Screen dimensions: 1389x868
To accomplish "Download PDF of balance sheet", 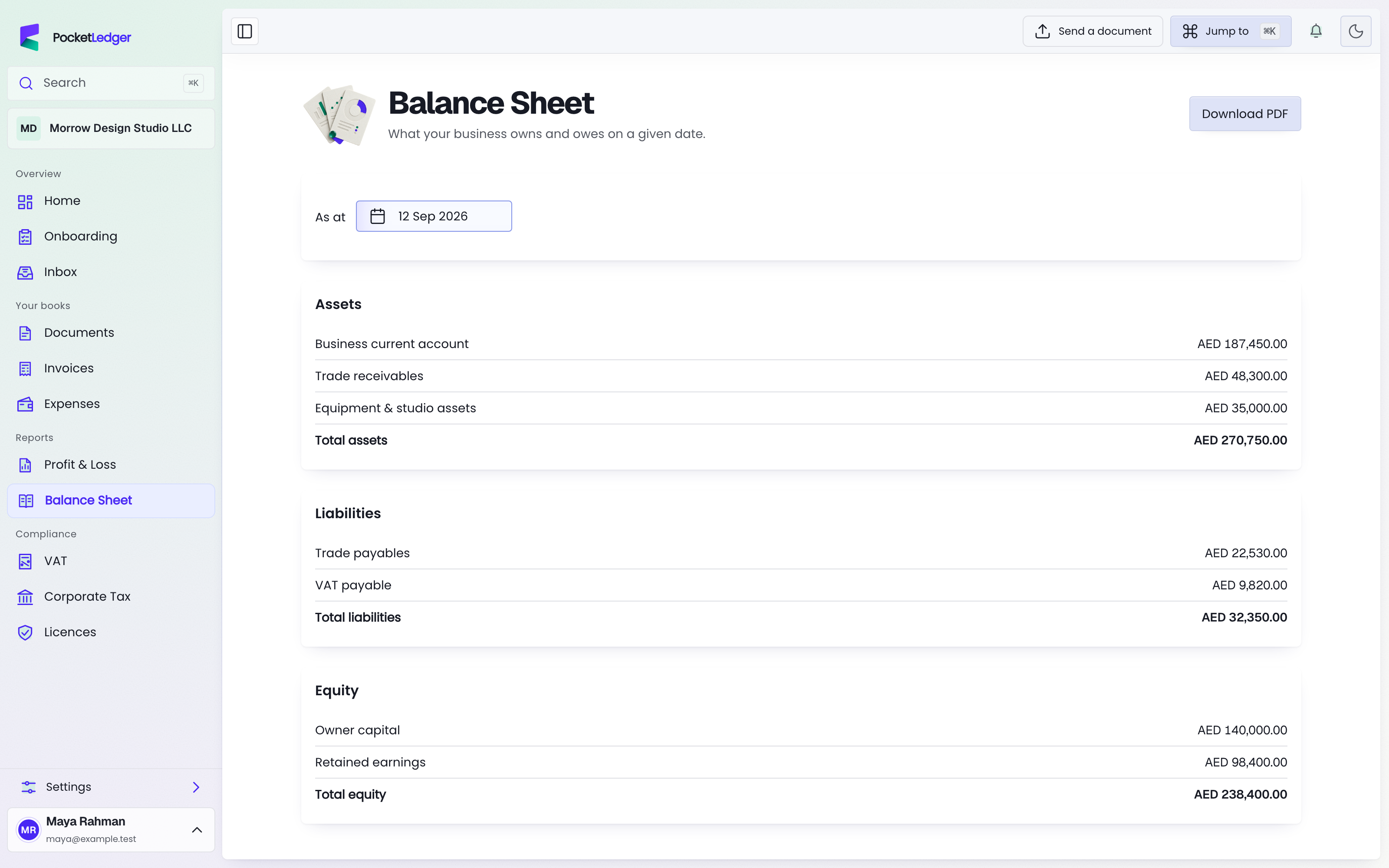I will click(1244, 114).
